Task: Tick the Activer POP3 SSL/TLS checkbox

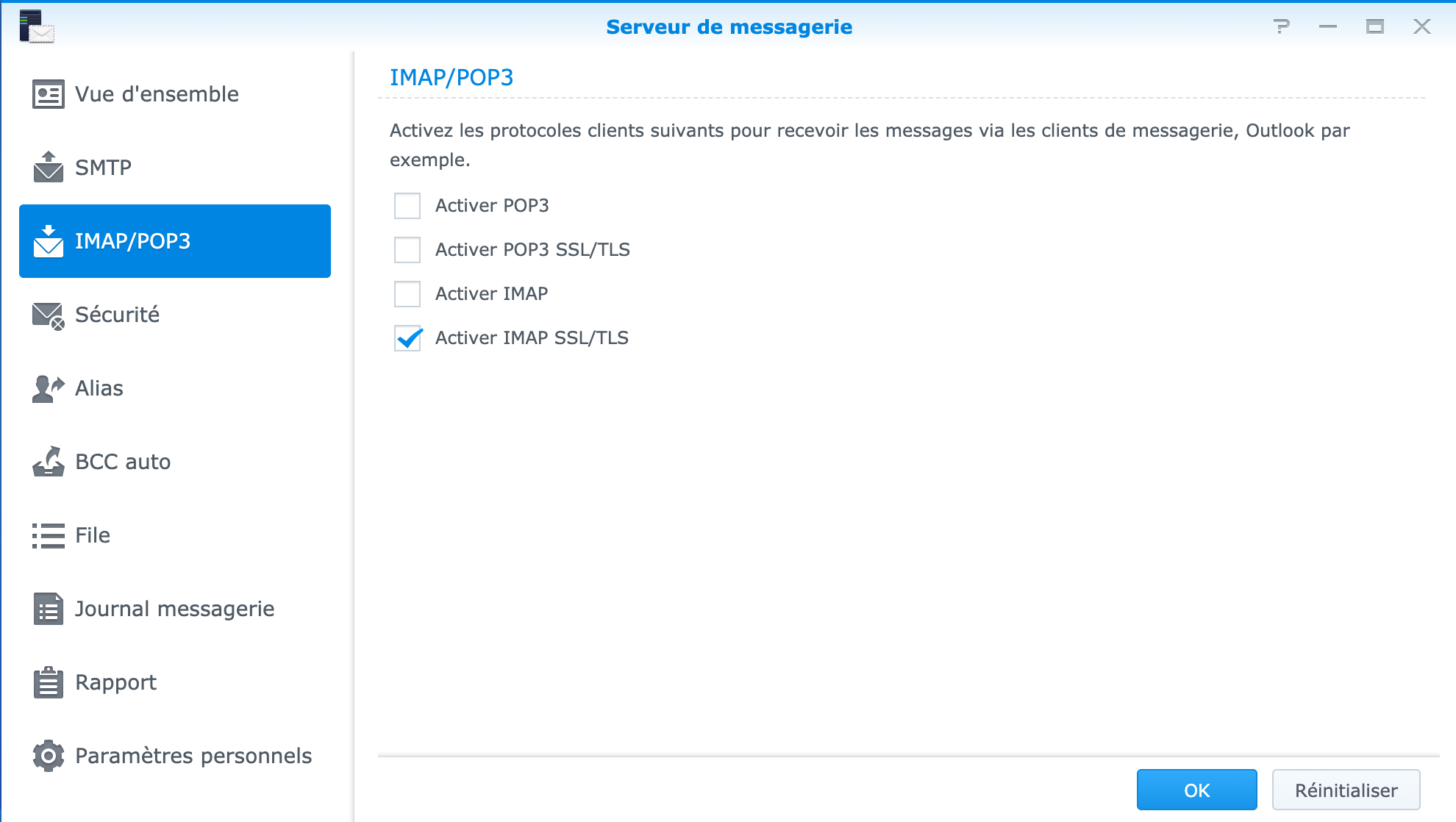Action: [x=407, y=250]
